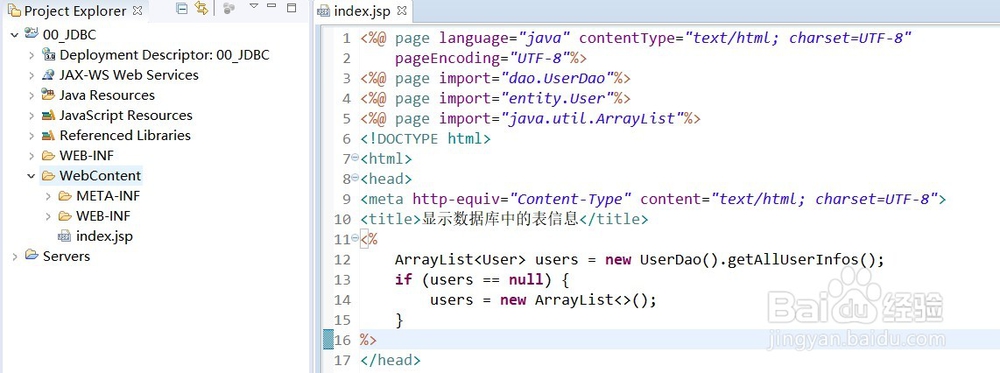
Task: Expand the JAX-WS Web Services node
Action: 31,75
